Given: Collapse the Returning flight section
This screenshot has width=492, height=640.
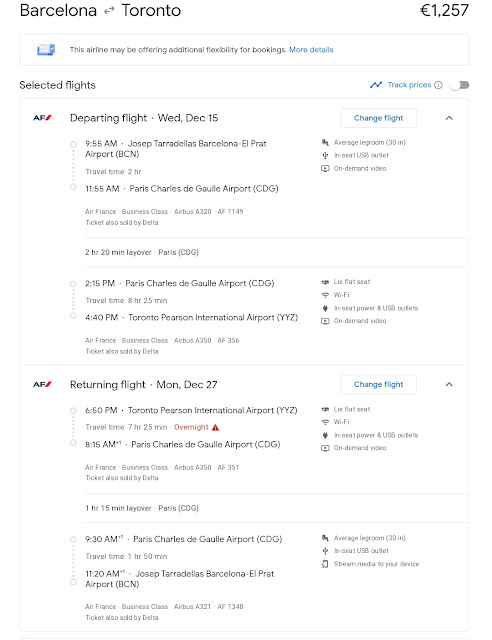Looking at the screenshot, I should tap(449, 384).
